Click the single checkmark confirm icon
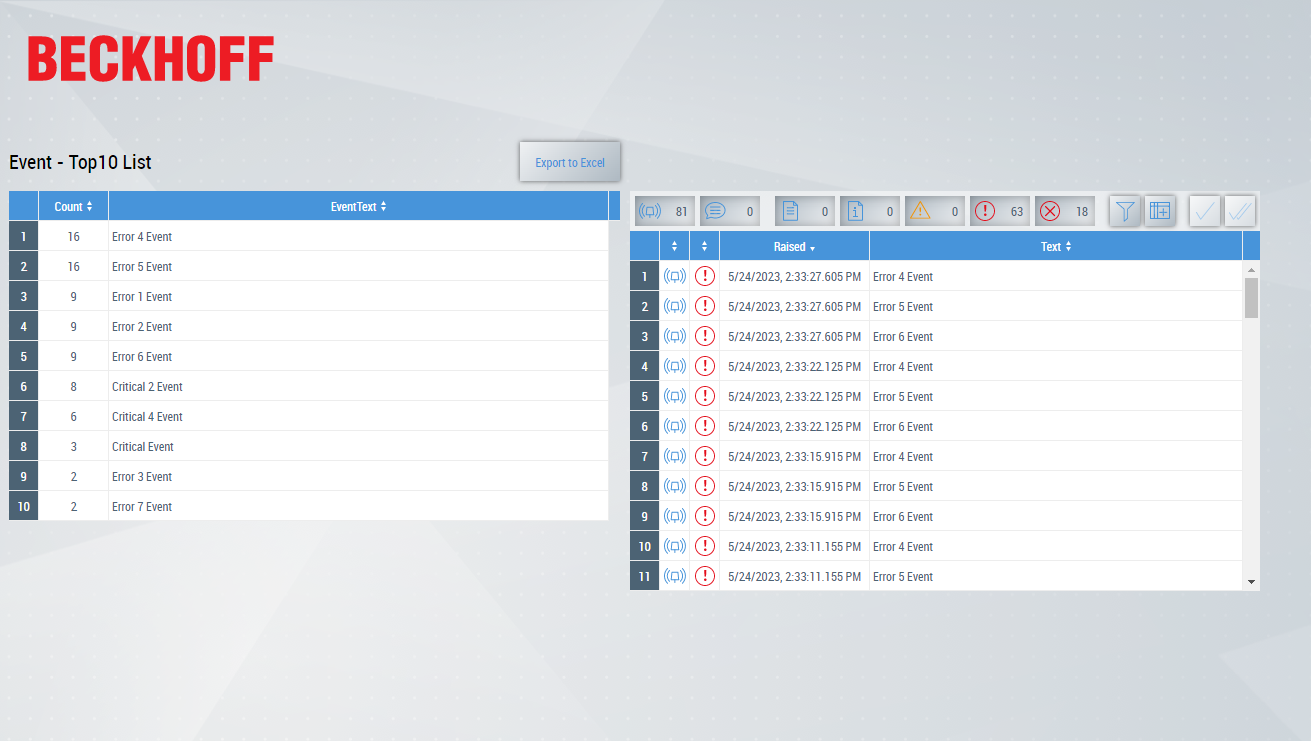Image resolution: width=1311 pixels, height=741 pixels. (1205, 211)
